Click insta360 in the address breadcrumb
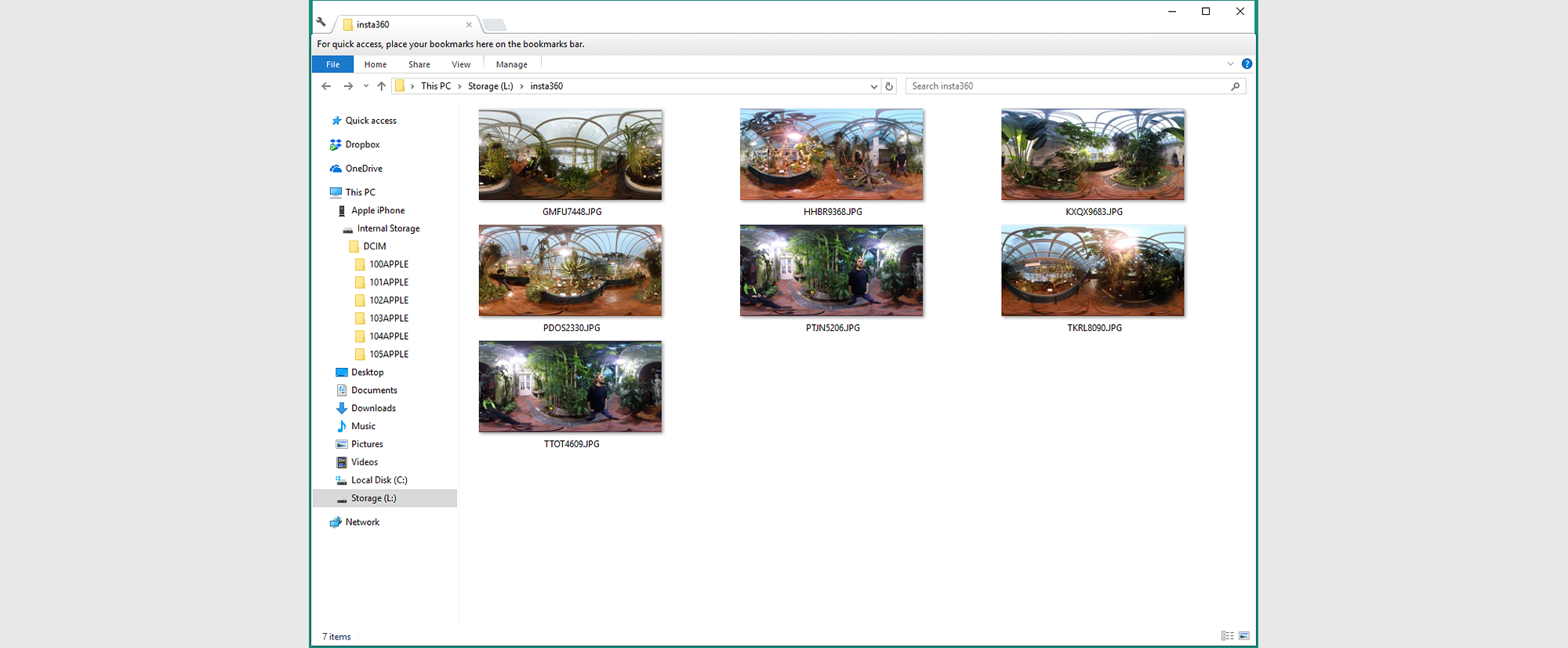 pyautogui.click(x=546, y=86)
